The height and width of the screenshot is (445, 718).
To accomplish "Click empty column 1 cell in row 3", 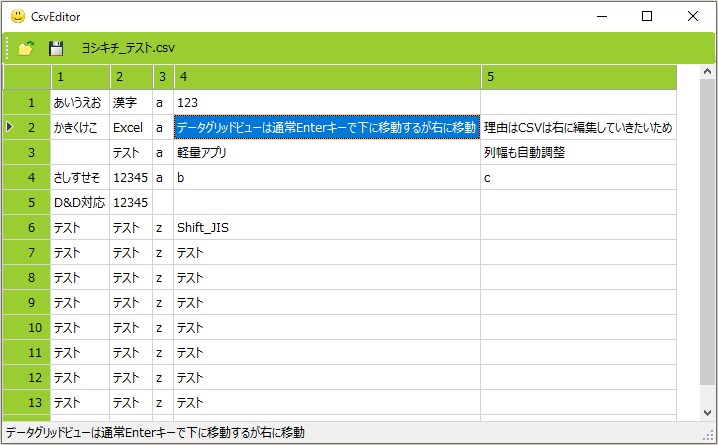I will [x=80, y=152].
